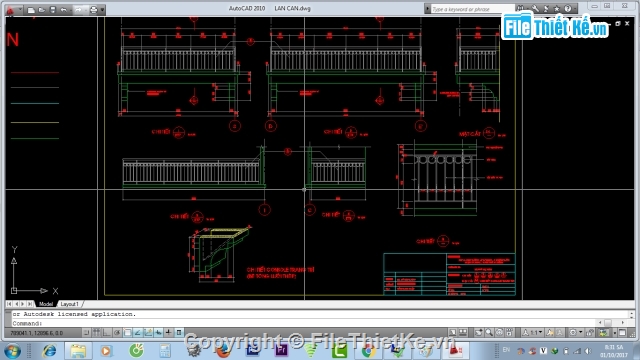Go to previous layout tab arrow
The image size is (640, 360).
pyautogui.click(x=16, y=304)
